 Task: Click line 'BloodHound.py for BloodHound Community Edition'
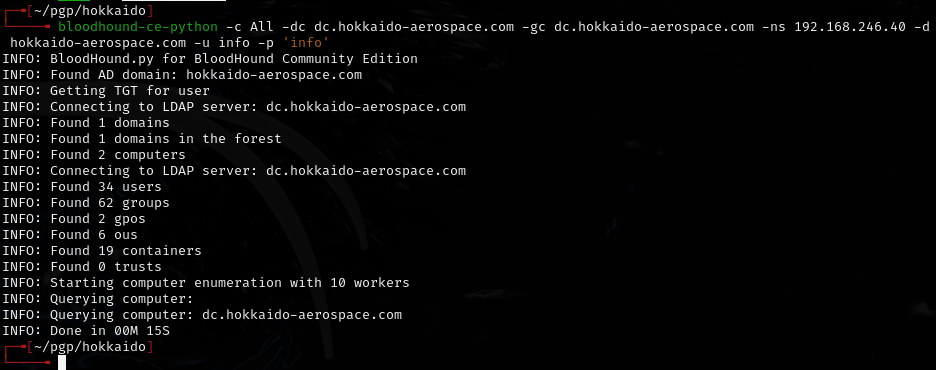(210, 59)
